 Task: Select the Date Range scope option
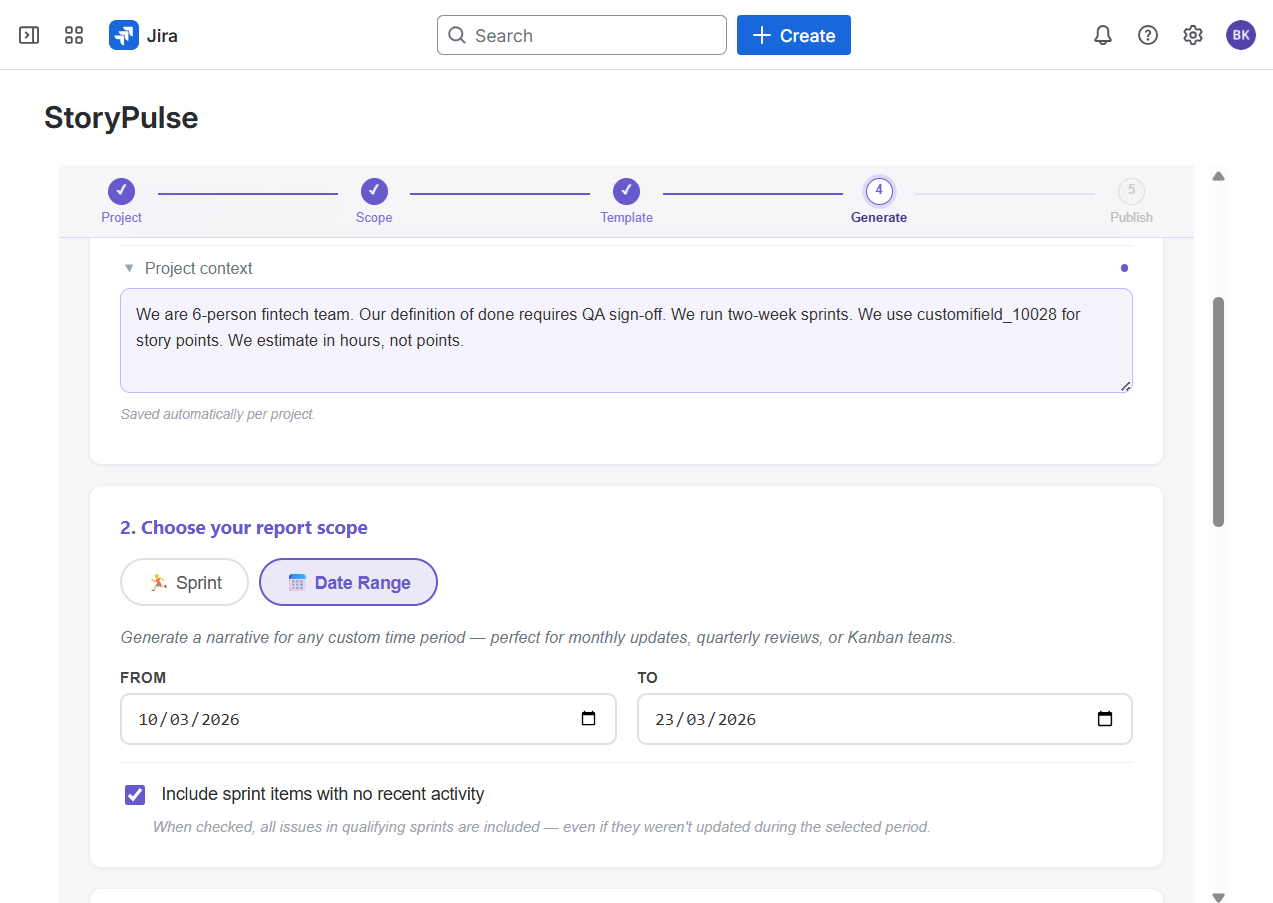point(348,582)
